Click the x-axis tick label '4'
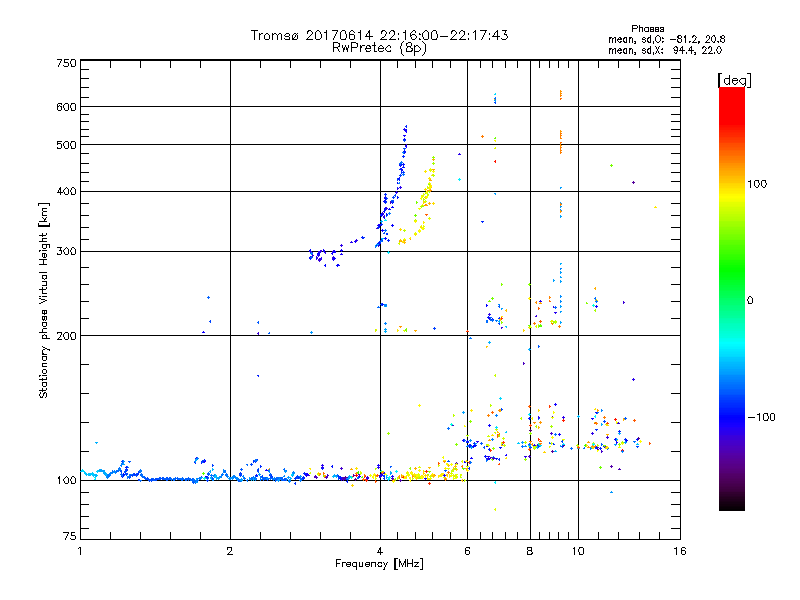Screen dimensions: 800x600 [380, 551]
